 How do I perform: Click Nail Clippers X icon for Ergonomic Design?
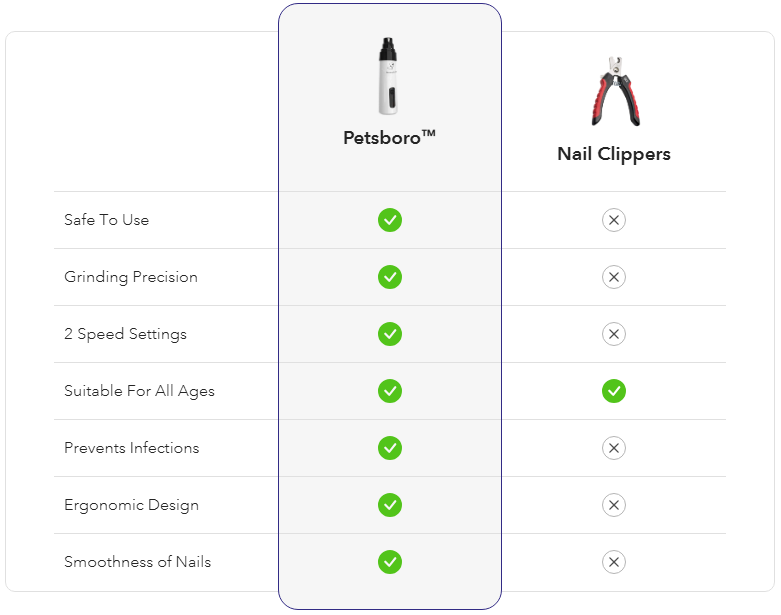point(614,505)
